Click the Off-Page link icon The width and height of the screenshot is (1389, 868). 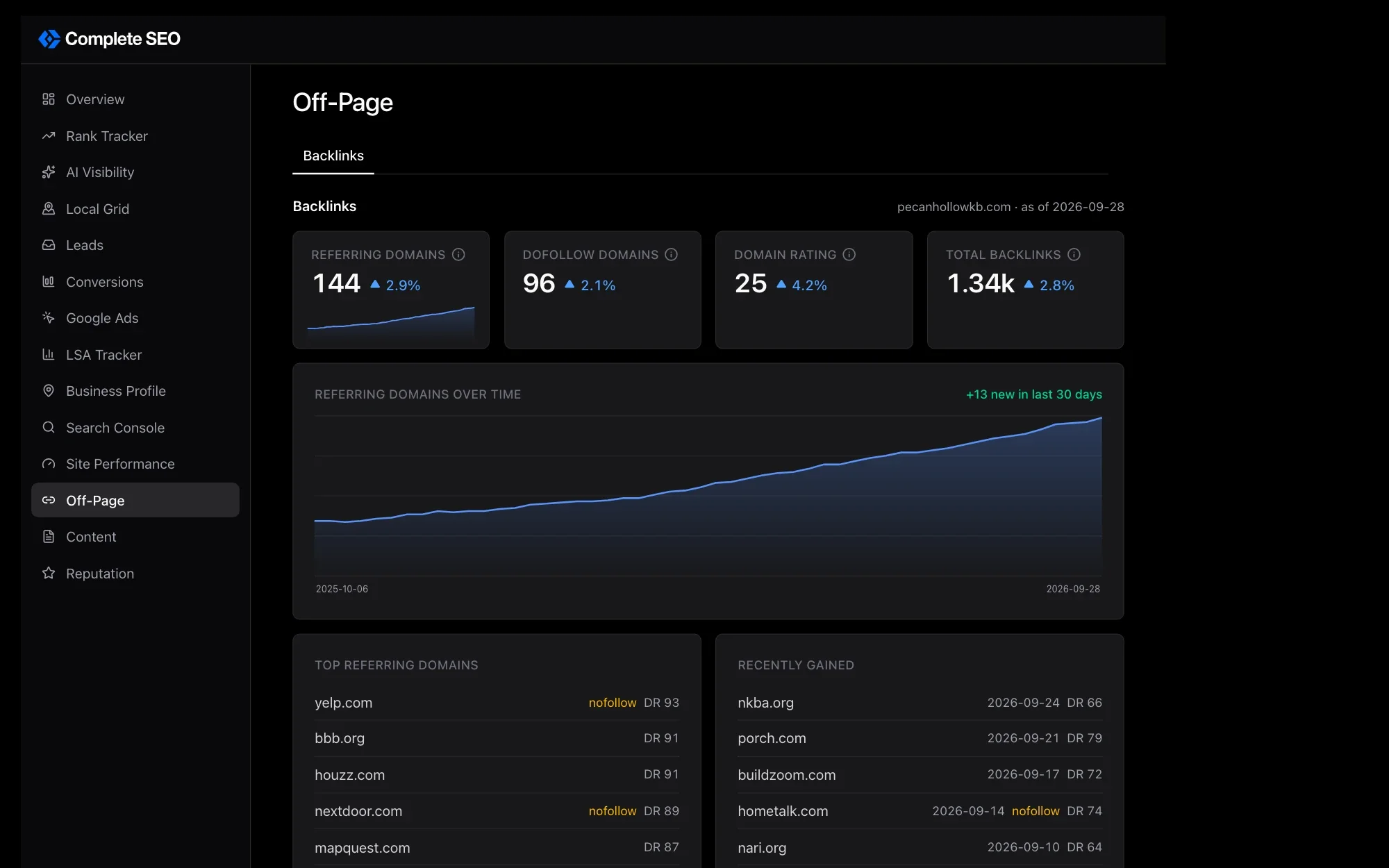(x=49, y=501)
